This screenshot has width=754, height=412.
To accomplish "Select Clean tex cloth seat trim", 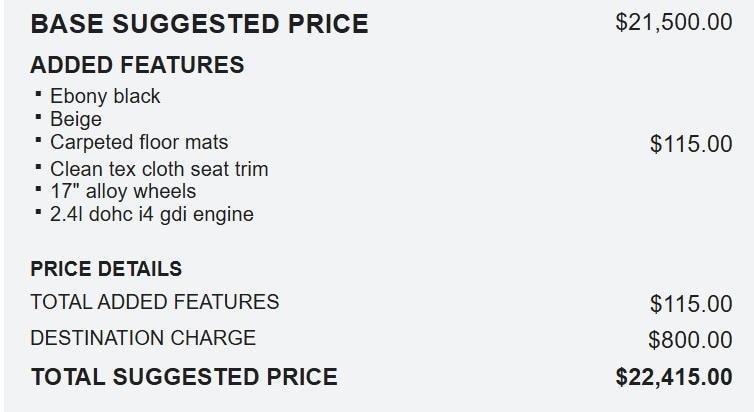I will point(159,168).
